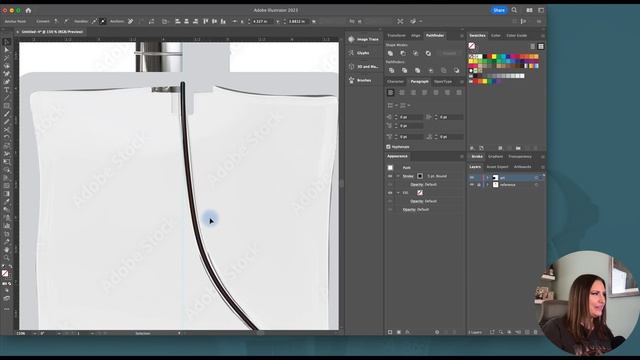Switch to the Color Guide tab
This screenshot has width=640, height=360.
pos(517,36)
